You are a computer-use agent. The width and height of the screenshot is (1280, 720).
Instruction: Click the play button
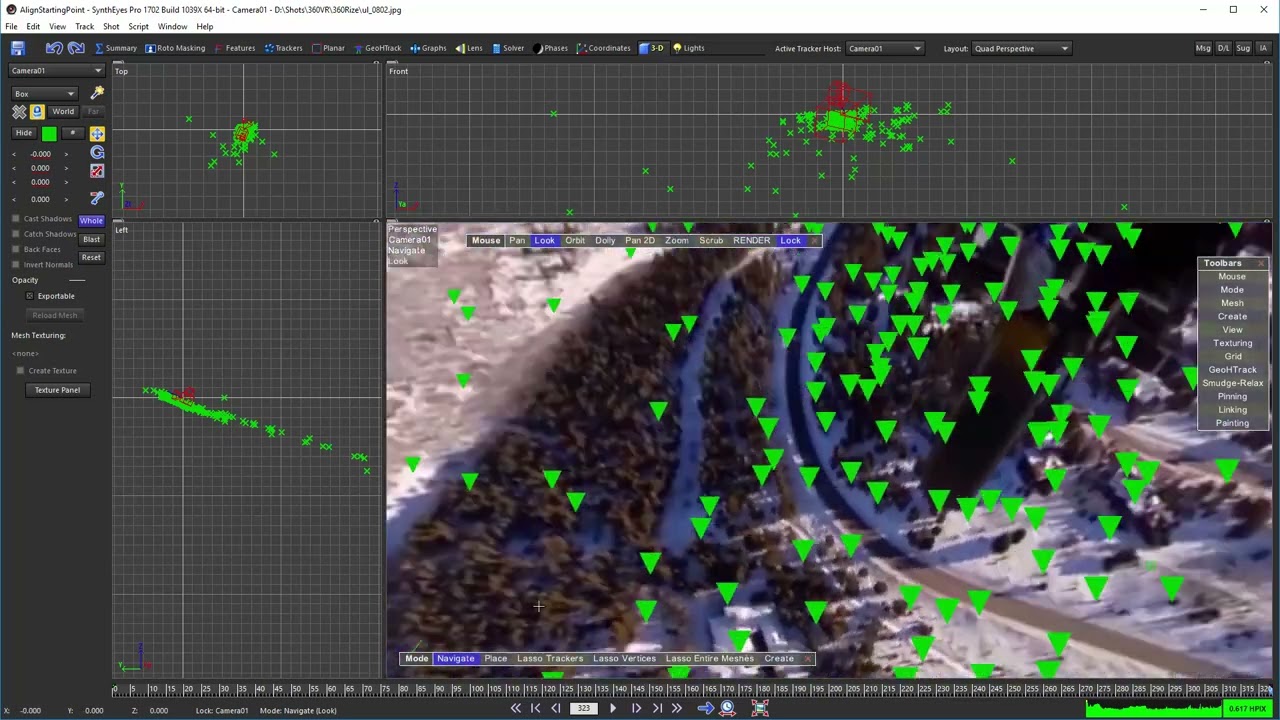[x=613, y=709]
